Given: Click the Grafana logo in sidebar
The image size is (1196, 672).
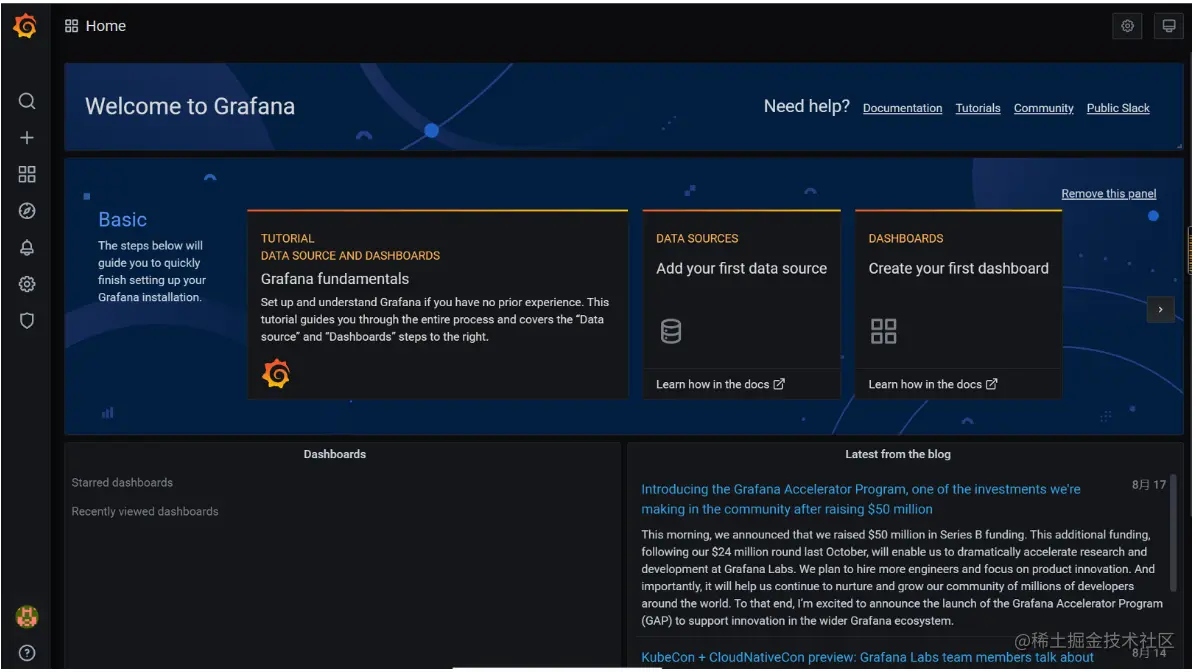Looking at the screenshot, I should pyautogui.click(x=25, y=26).
